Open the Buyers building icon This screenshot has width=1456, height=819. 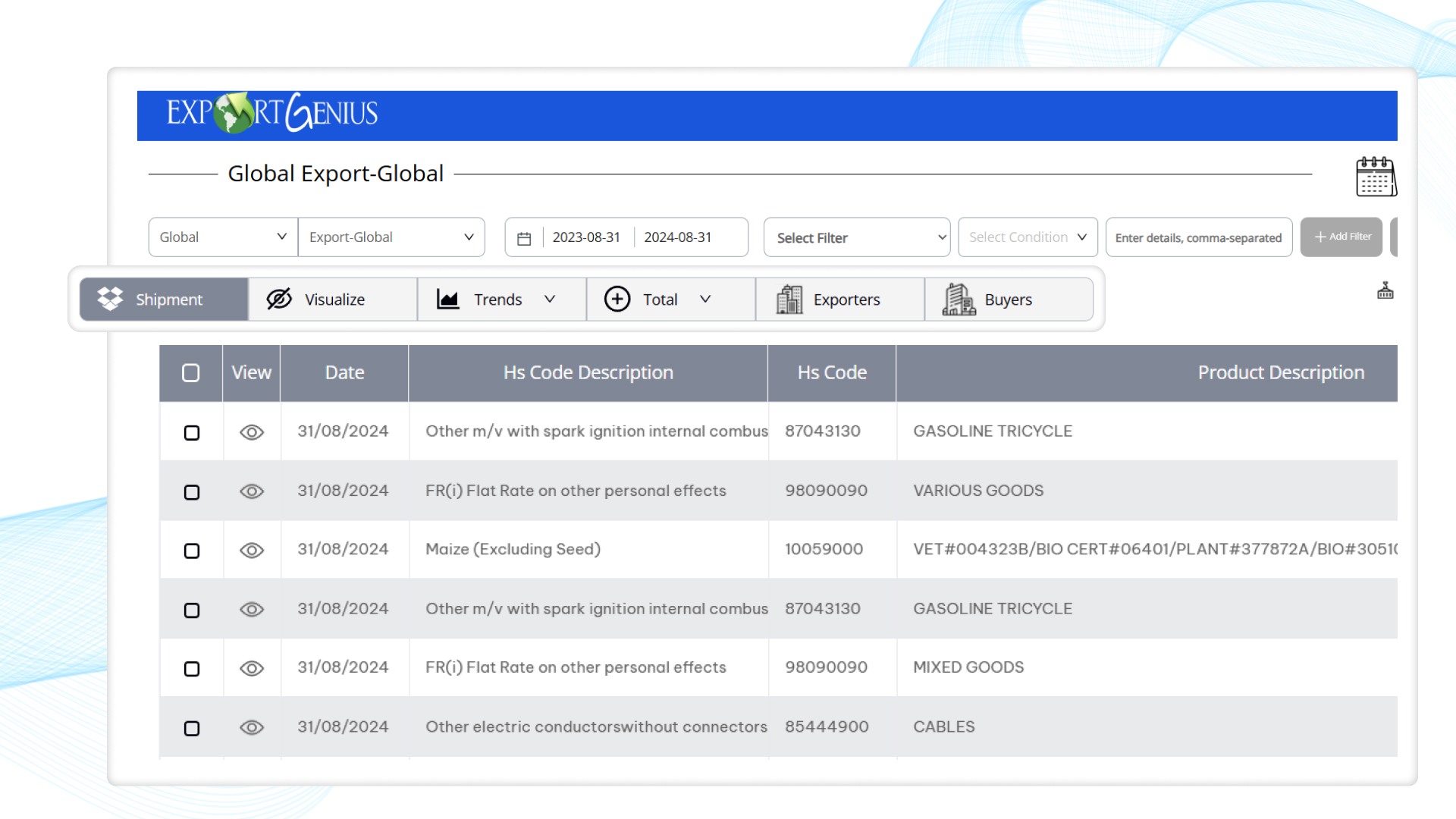(x=959, y=299)
